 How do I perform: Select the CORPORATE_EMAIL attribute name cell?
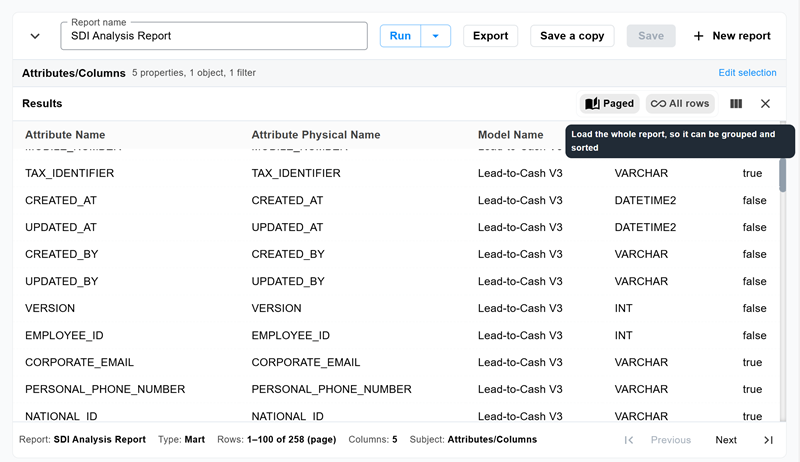(x=79, y=363)
